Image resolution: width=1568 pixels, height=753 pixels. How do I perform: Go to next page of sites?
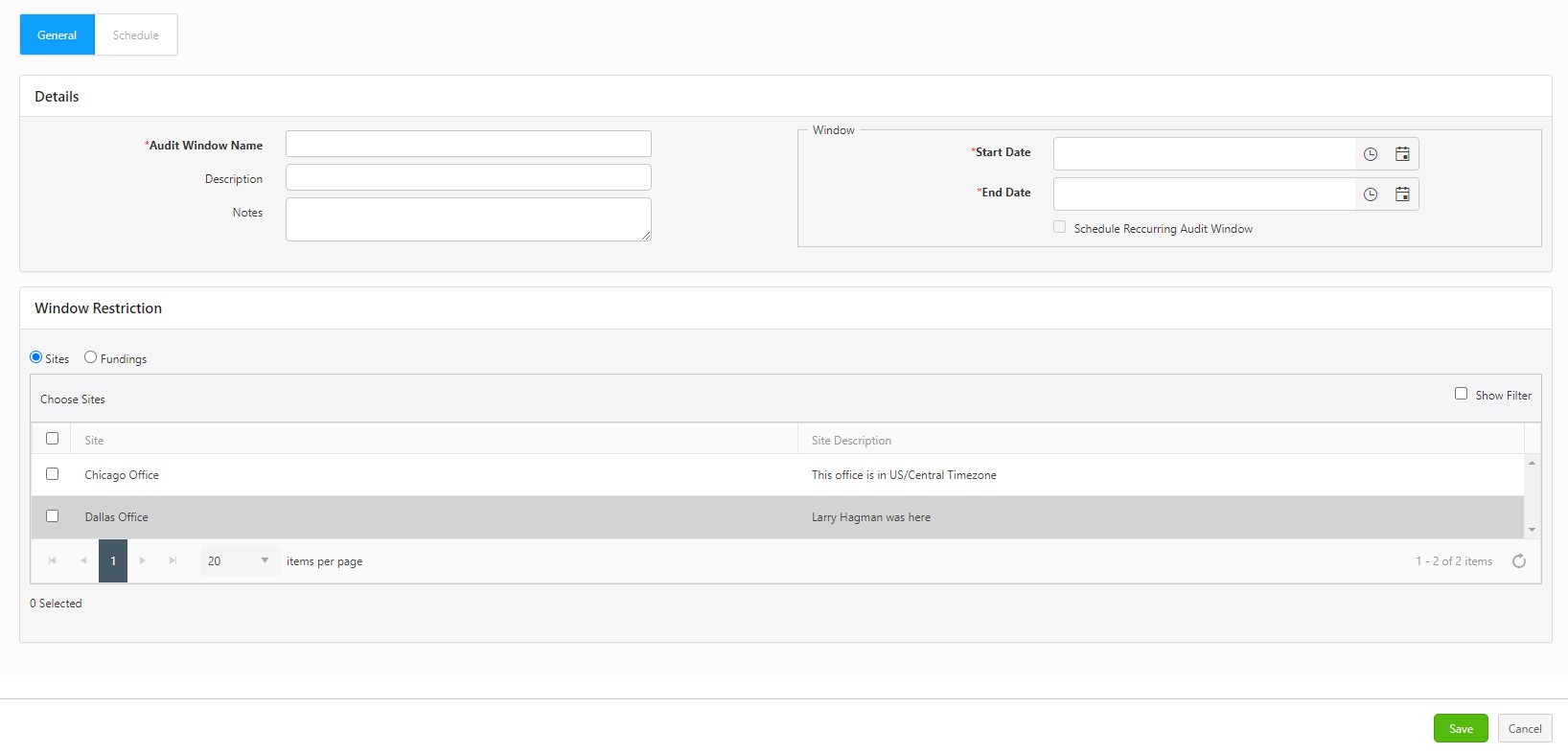pyautogui.click(x=143, y=560)
